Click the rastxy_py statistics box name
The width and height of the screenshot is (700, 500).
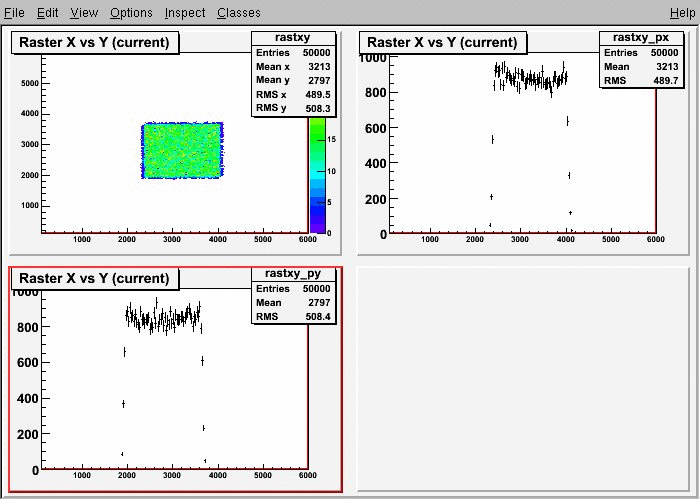tap(293, 274)
